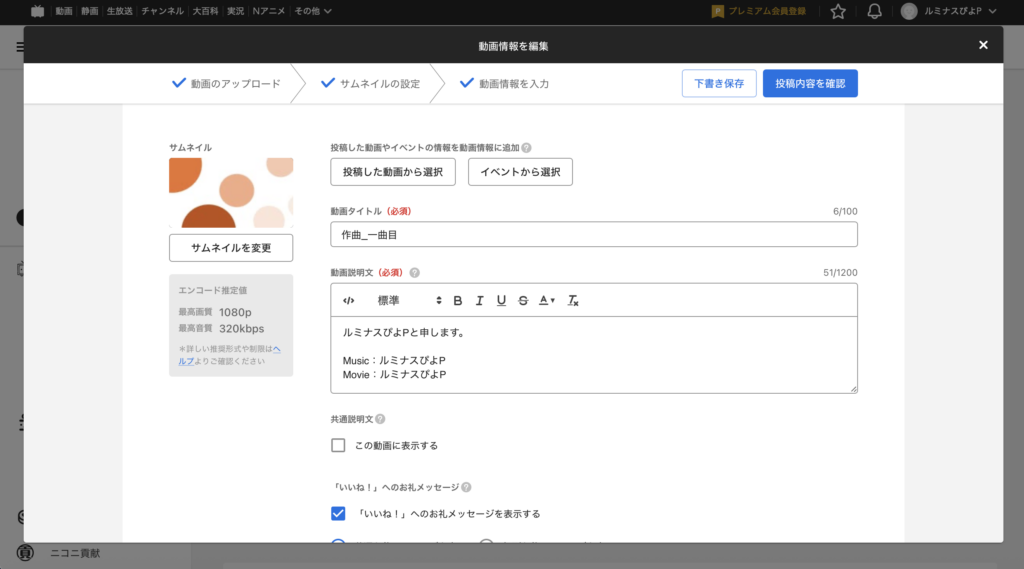Click the underline formatting icon

pos(501,300)
